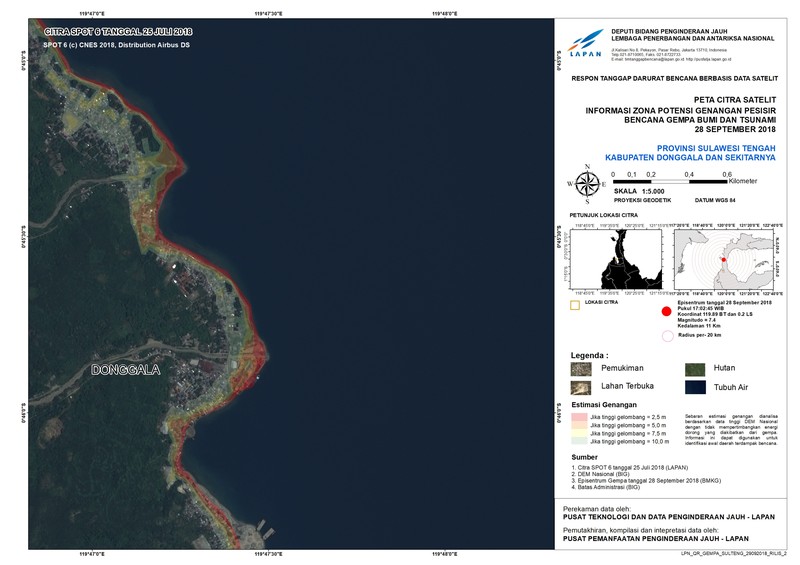800x565 pixels.
Task: Select the Lahan Terbuka legend image
Action: click(582, 387)
